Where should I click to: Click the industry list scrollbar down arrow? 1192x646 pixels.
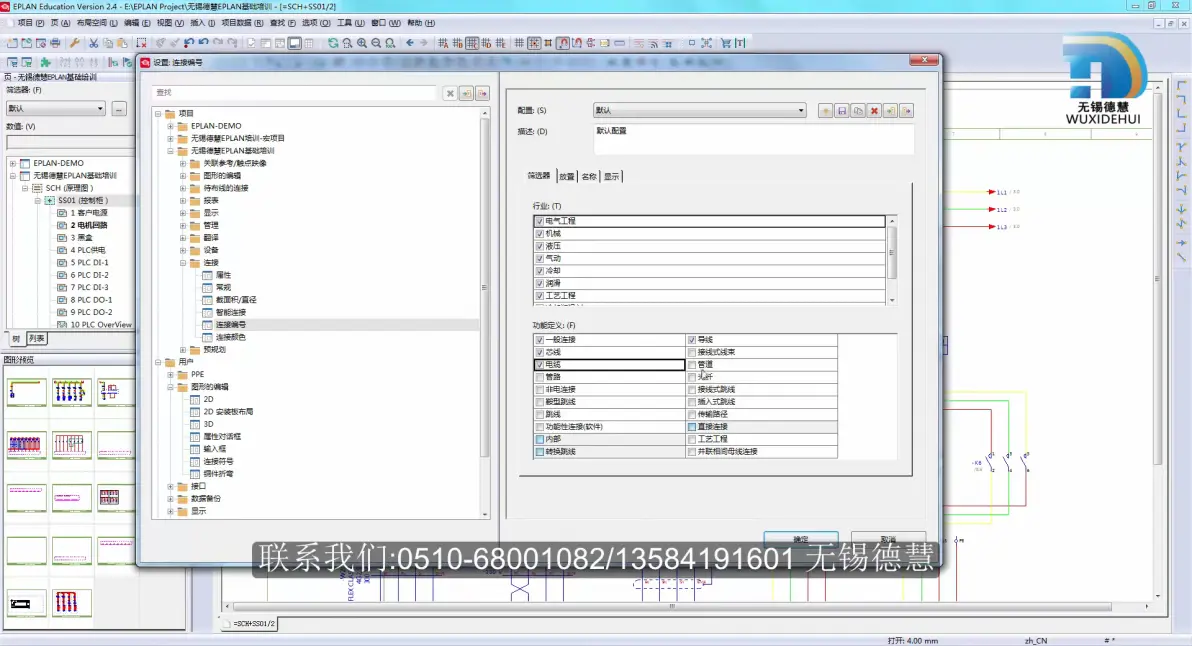point(892,300)
